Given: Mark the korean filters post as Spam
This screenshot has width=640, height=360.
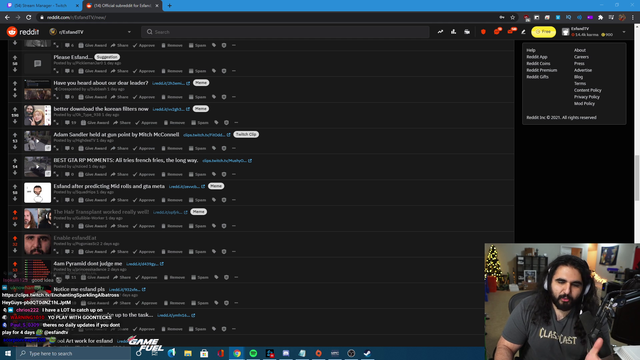Looking at the screenshot, I should (200, 122).
